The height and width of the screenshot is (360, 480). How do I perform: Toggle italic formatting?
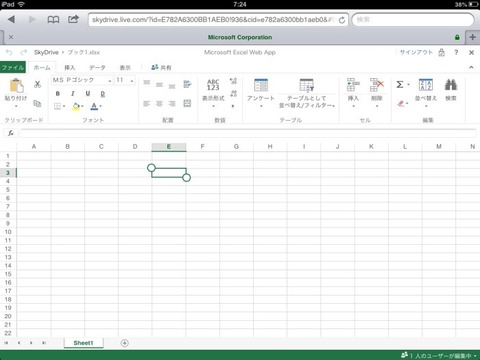coord(73,94)
